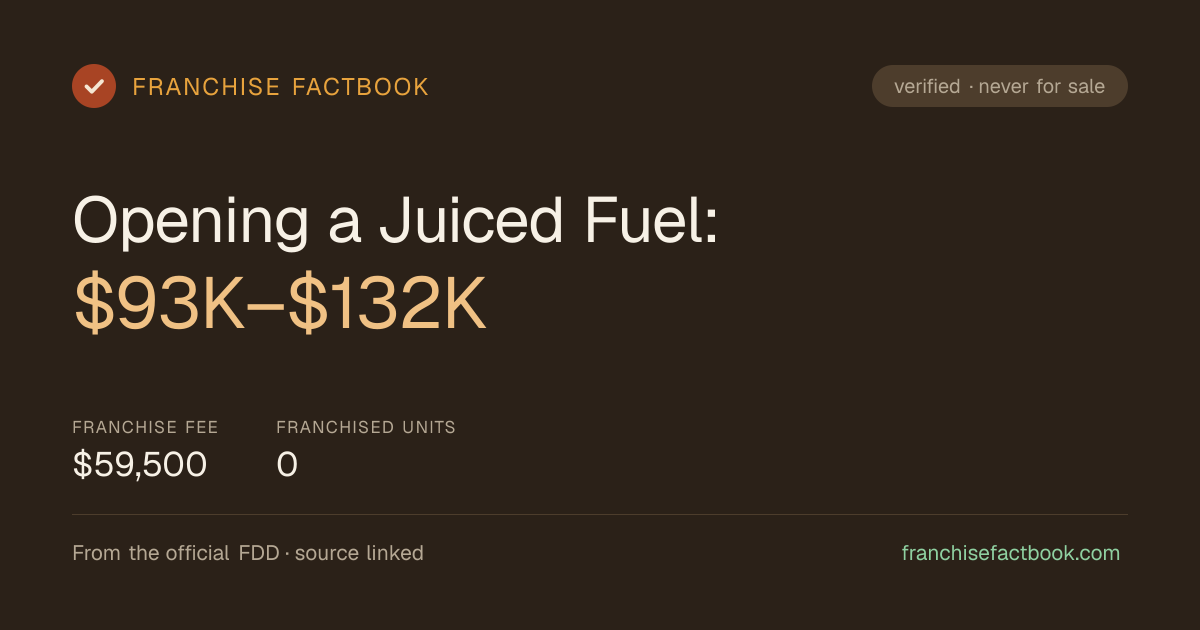
Task: Click the verified never for sale badge
Action: [1000, 86]
